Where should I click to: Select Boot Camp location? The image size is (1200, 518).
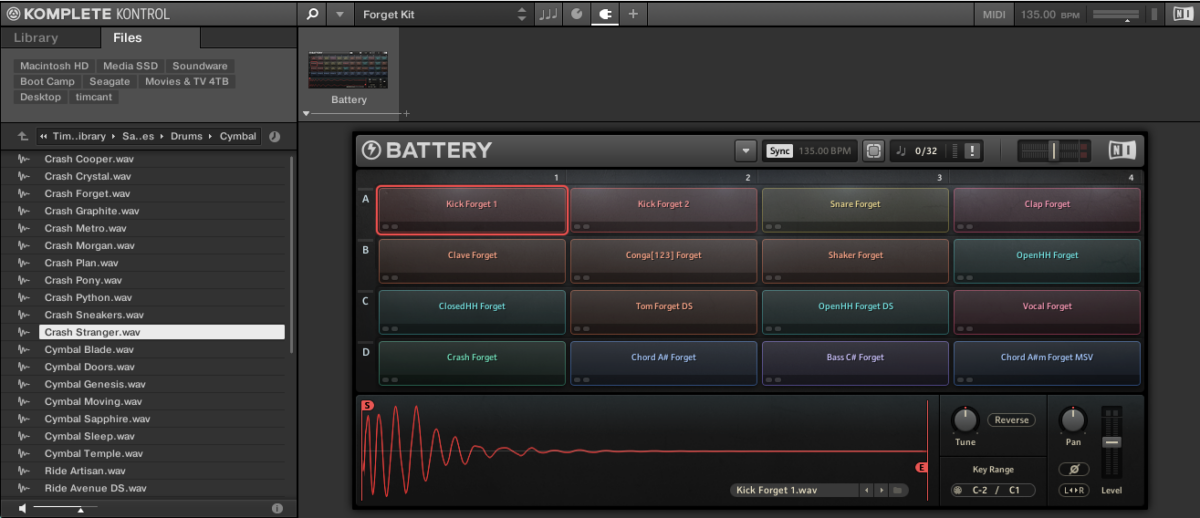47,82
